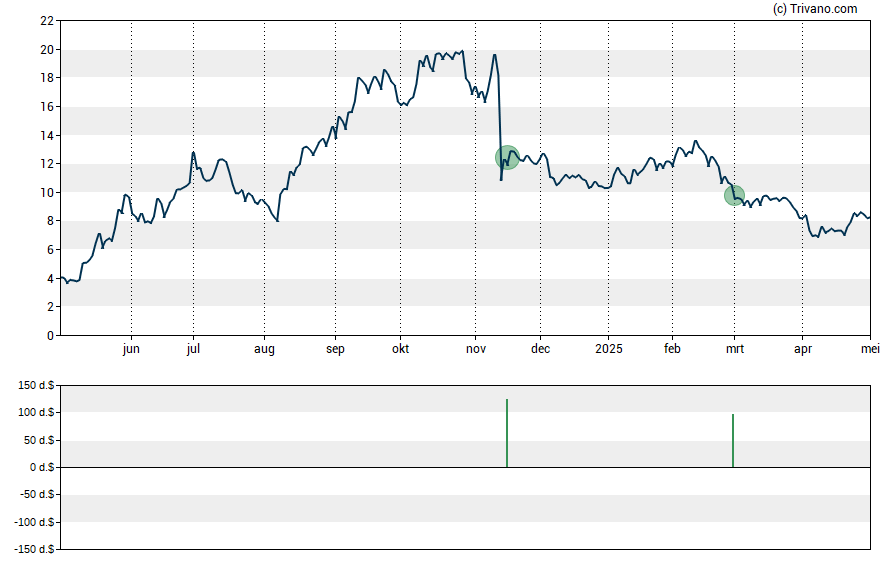Click the tall green bar in November
The image size is (888, 565).
point(507,433)
